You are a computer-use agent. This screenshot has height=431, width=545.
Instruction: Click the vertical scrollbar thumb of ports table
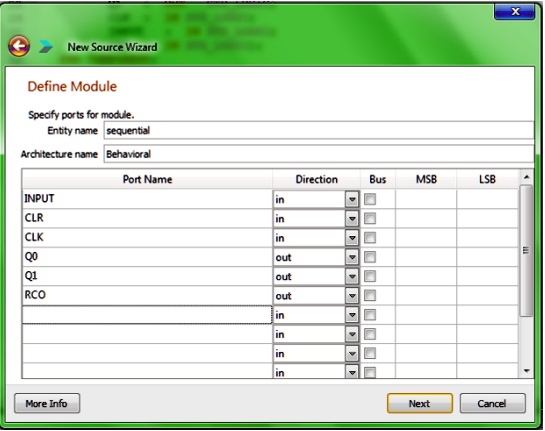pyautogui.click(x=527, y=251)
